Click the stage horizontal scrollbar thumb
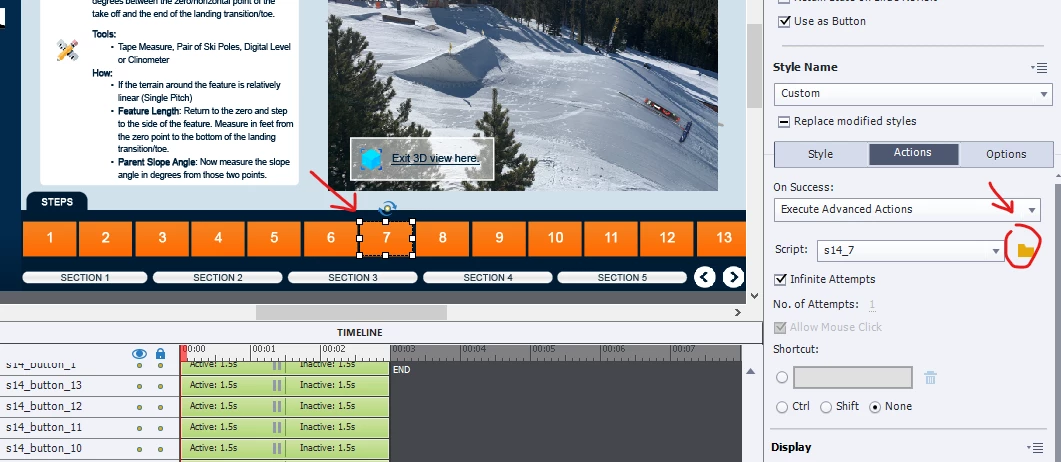The height and width of the screenshot is (462, 1061). (x=351, y=313)
